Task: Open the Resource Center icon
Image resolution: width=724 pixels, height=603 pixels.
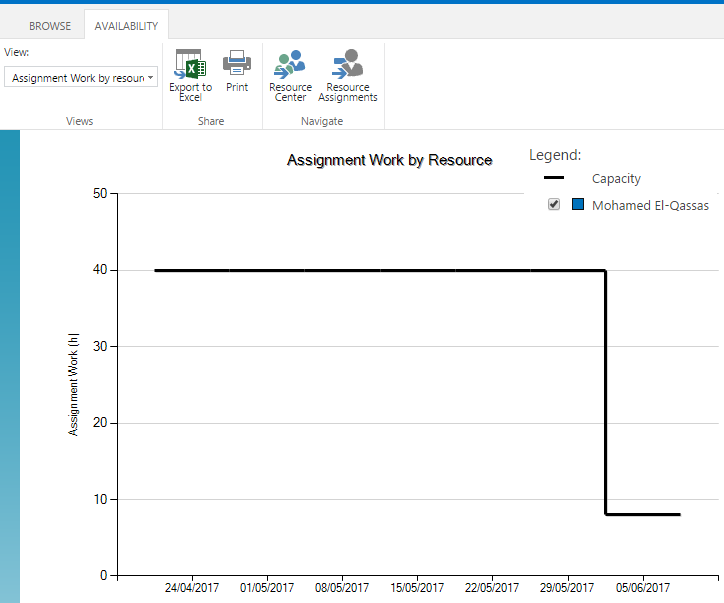Action: pos(290,64)
